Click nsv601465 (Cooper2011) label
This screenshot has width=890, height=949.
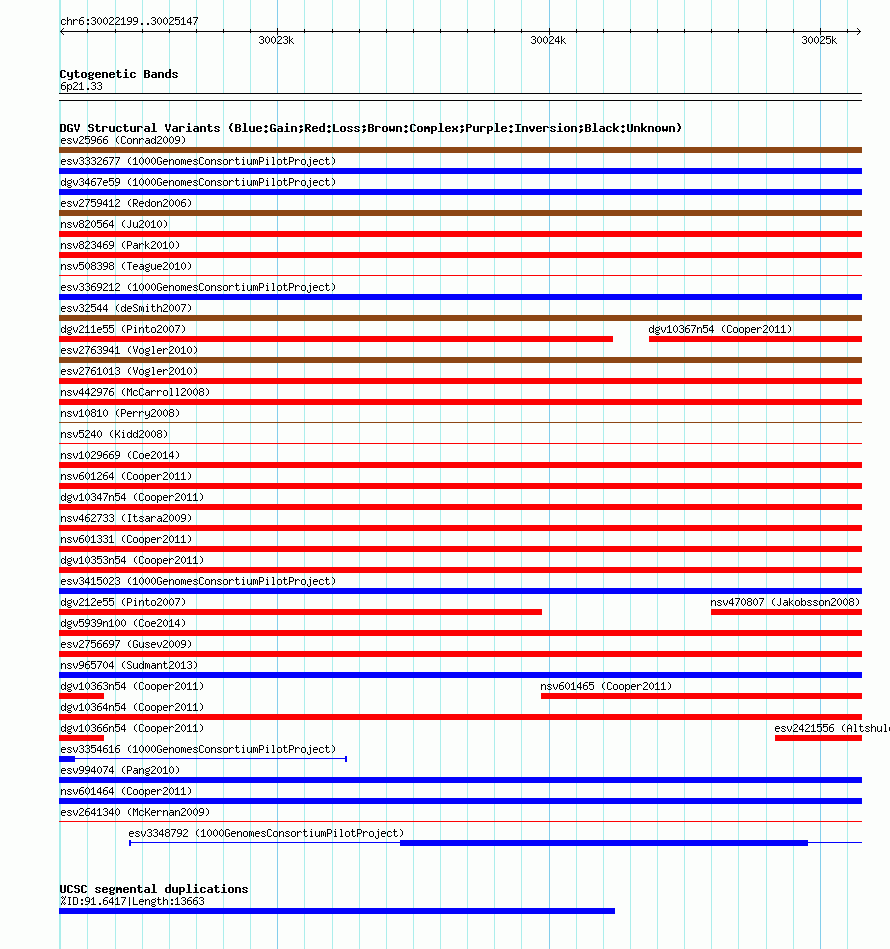606,686
